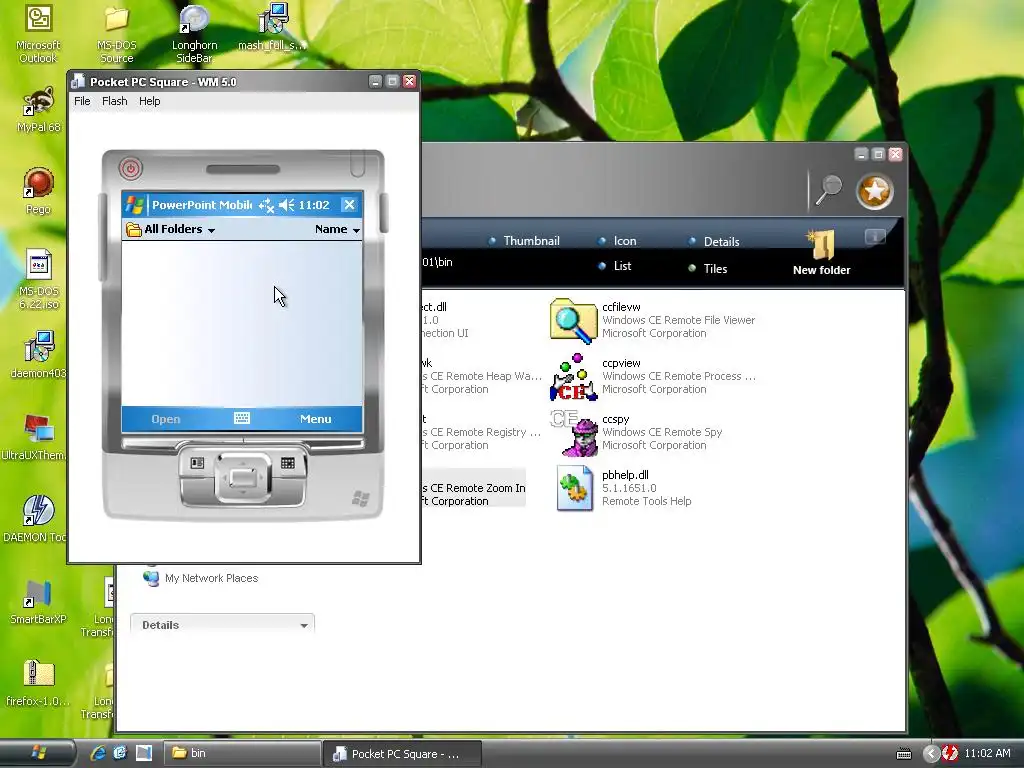
Task: Click the keyboard icon in system tray
Action: pos(904,754)
